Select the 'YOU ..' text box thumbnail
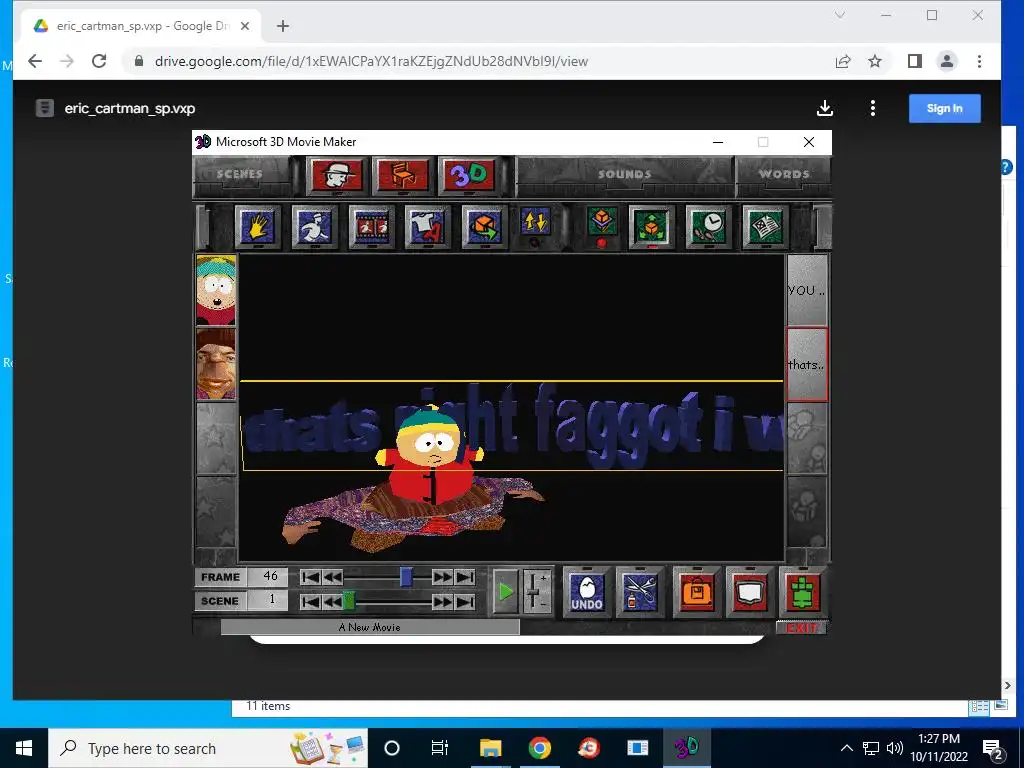Viewport: 1024px width, 768px height. 807,290
